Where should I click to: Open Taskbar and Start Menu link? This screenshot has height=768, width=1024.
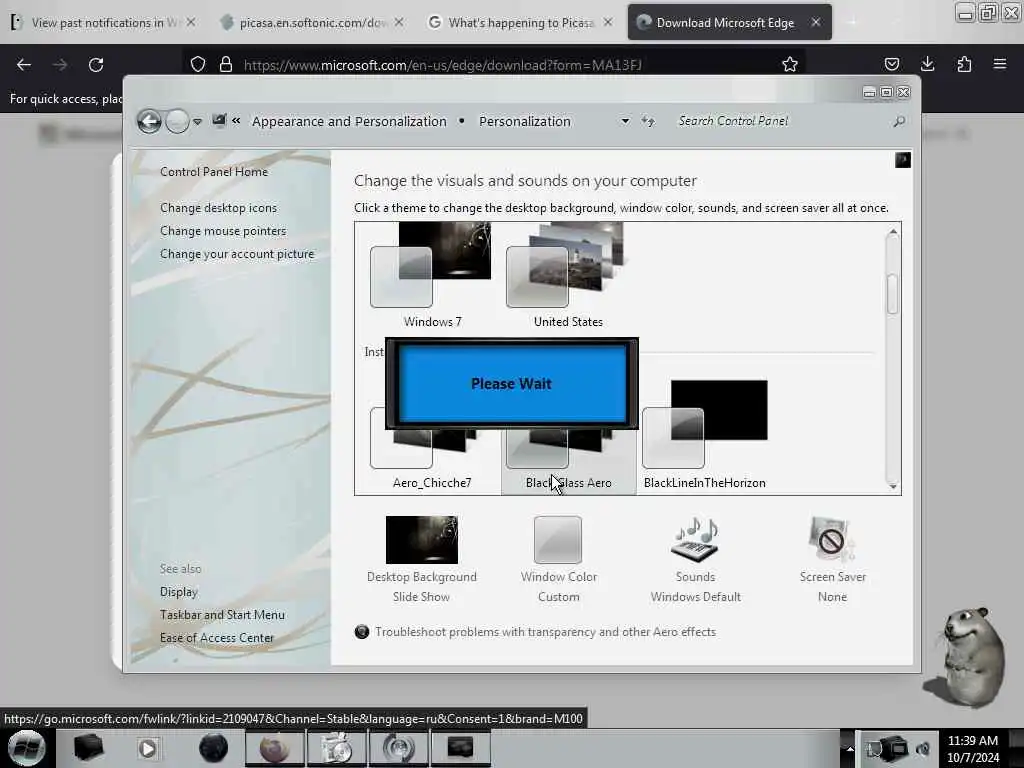(x=223, y=615)
